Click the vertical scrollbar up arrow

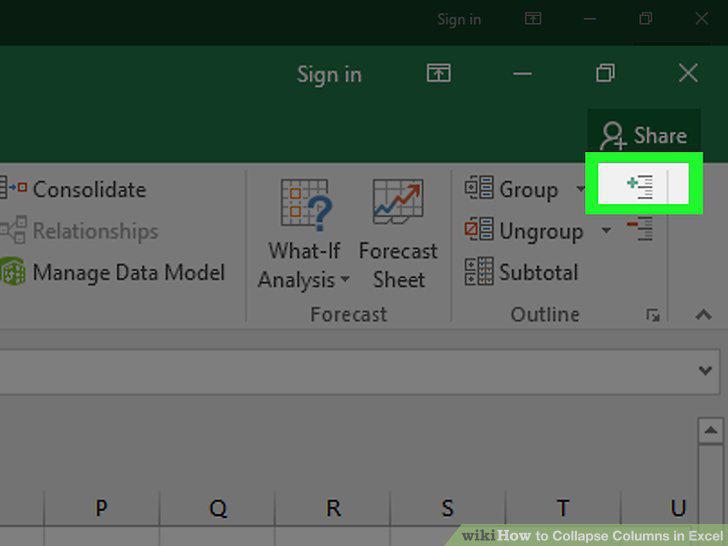pyautogui.click(x=710, y=430)
